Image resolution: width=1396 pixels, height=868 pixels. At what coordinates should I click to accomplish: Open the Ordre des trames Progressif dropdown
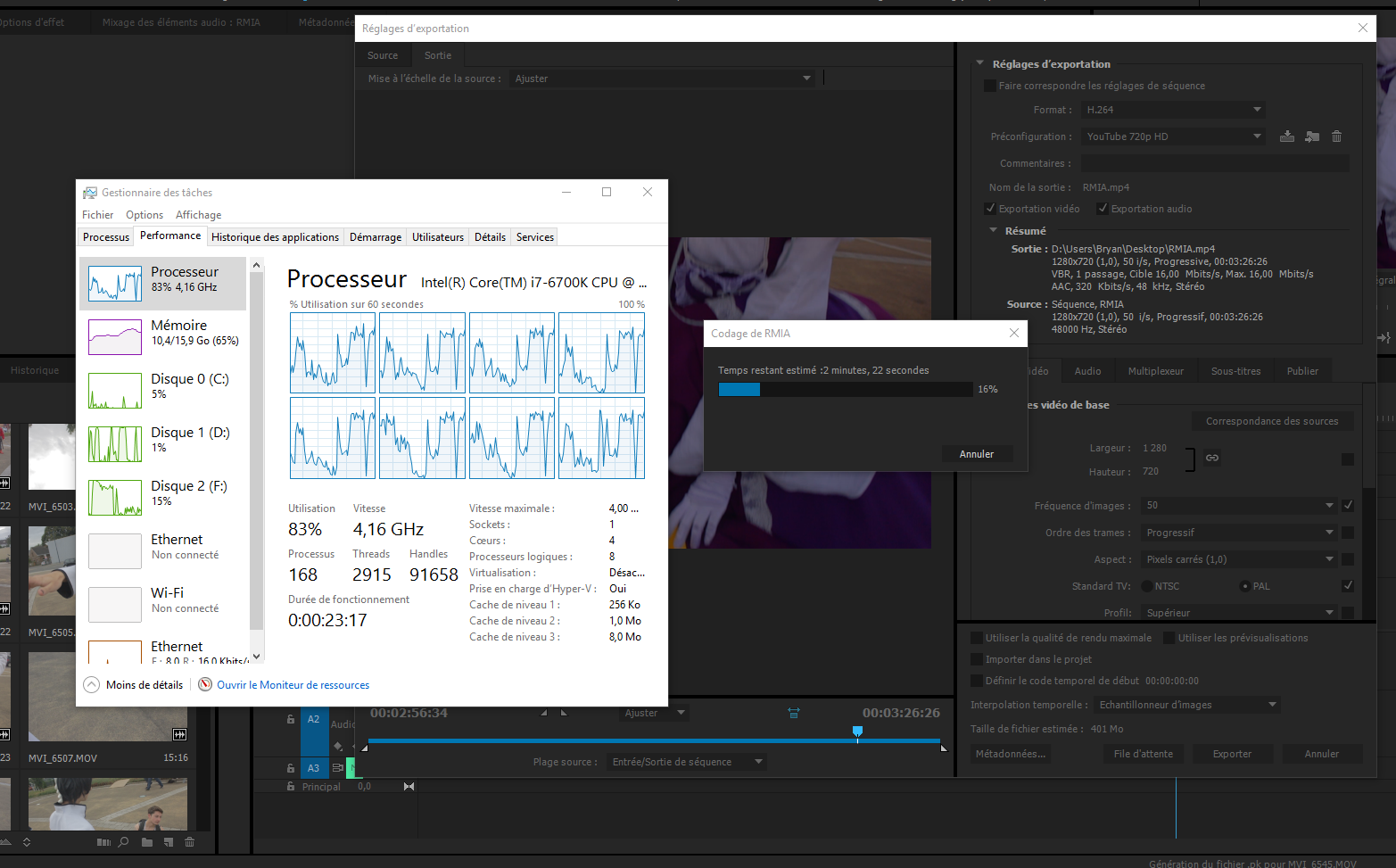pos(1238,533)
